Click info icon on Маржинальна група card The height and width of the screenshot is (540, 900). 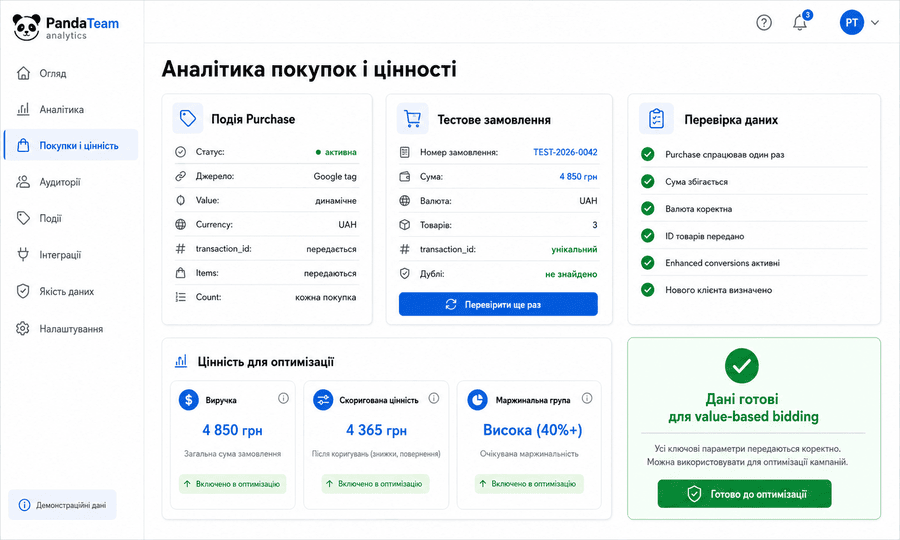587,398
